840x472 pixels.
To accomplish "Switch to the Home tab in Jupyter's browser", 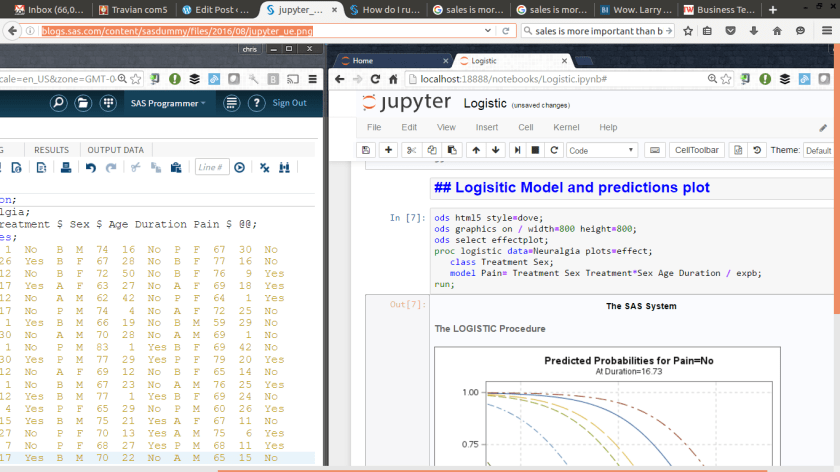I will 393,61.
